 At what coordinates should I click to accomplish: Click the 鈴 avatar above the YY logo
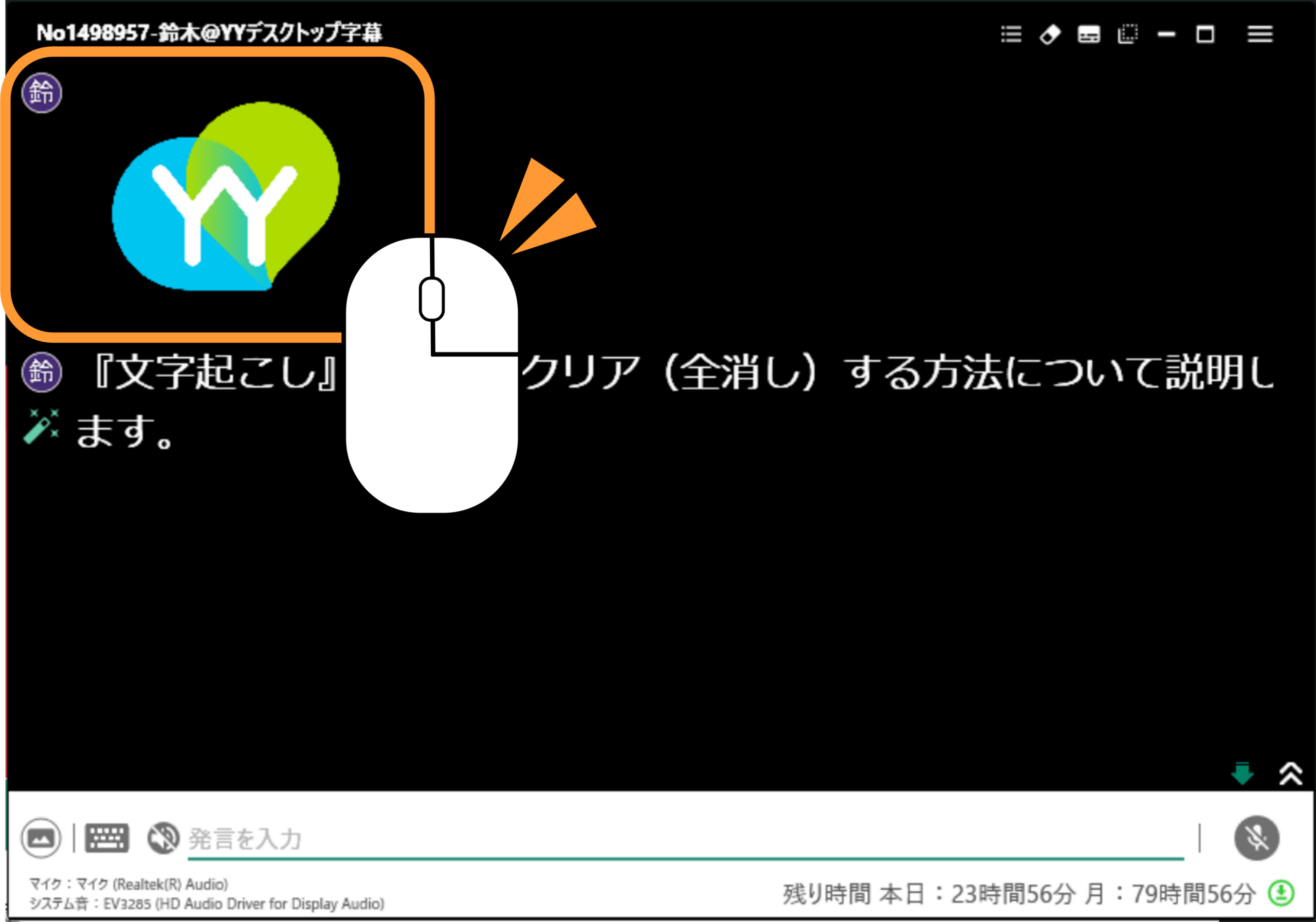[42, 93]
